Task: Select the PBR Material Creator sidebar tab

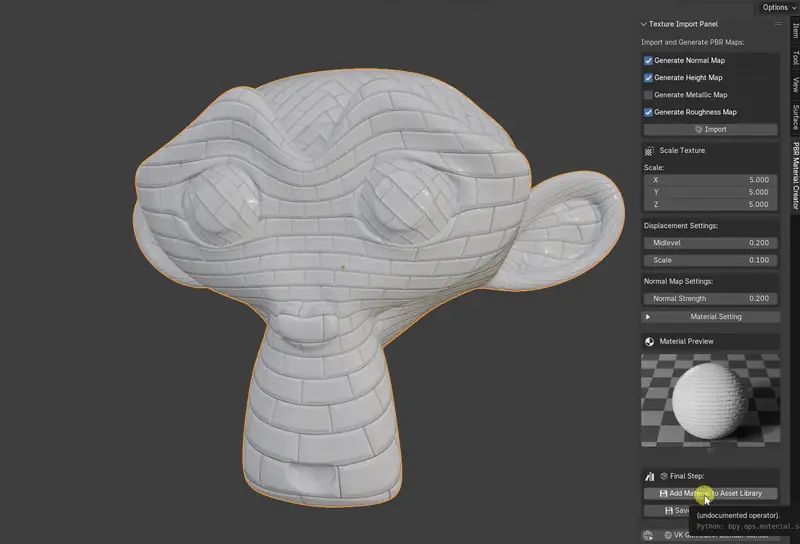Action: (795, 176)
